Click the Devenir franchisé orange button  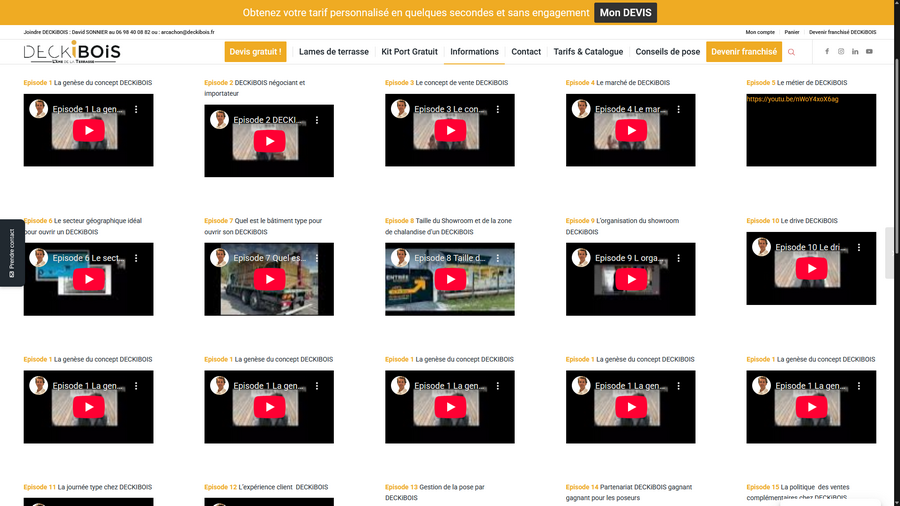click(x=743, y=52)
